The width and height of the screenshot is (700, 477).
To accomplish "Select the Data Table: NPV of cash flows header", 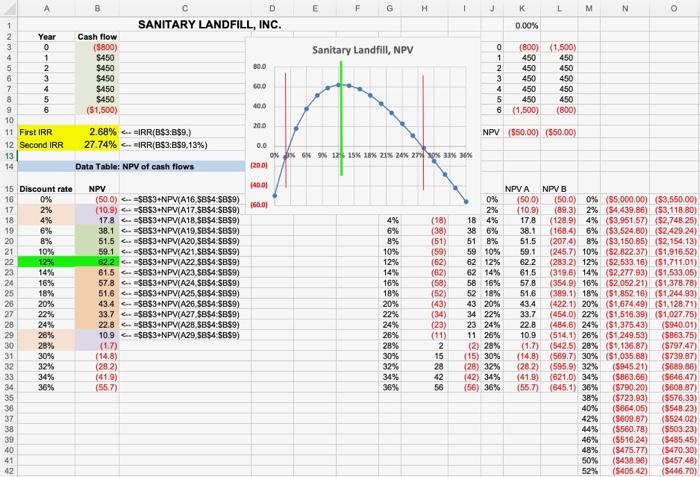I will pos(134,167).
